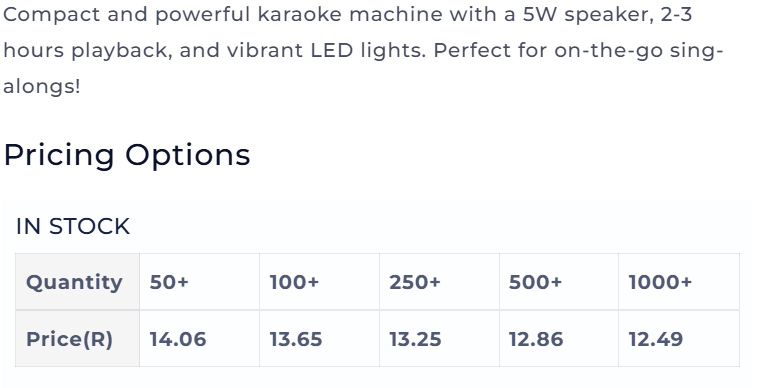Screen dimensions: 757x388
Task: Select the IN STOCK label
Action: point(73,226)
